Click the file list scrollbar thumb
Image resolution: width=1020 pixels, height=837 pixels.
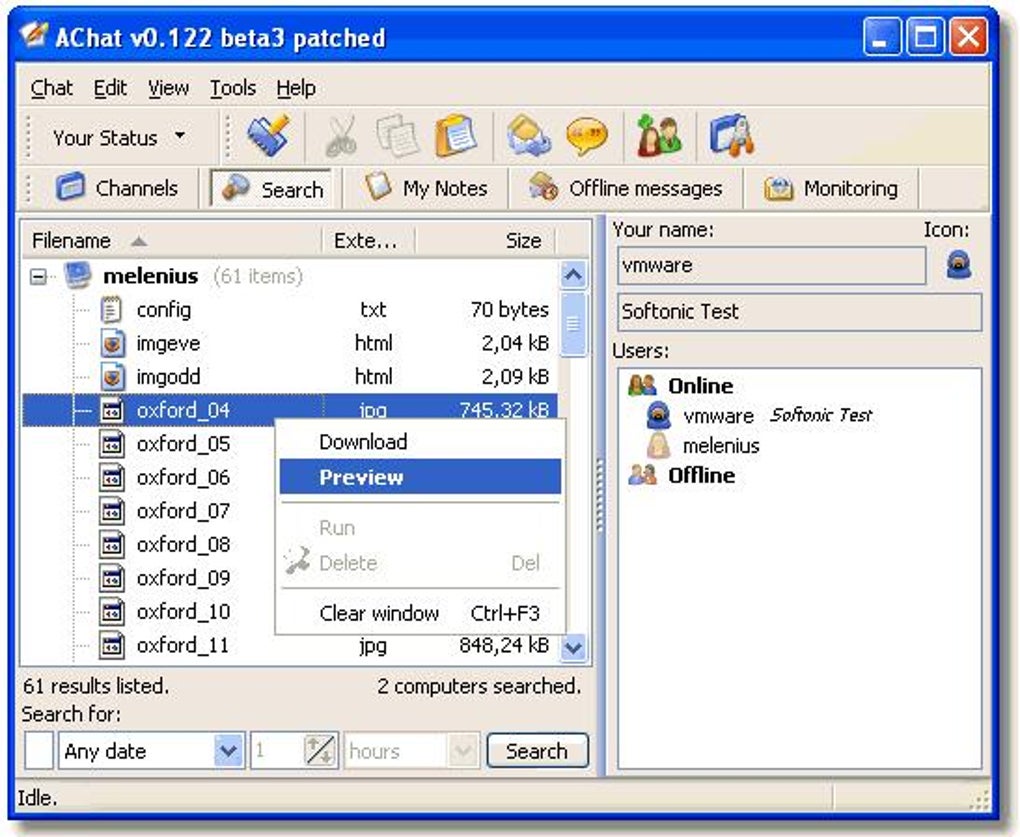point(573,324)
